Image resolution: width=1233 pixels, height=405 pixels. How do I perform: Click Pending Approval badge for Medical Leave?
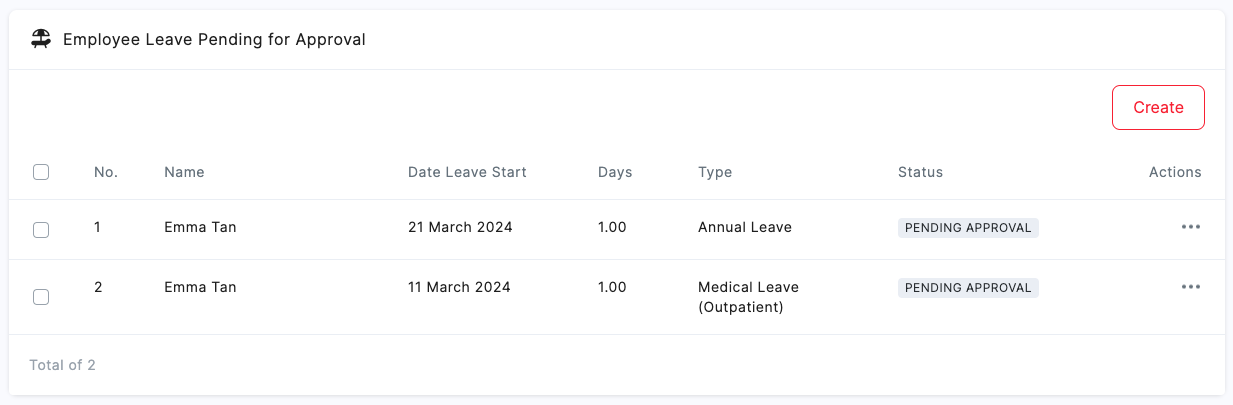968,288
